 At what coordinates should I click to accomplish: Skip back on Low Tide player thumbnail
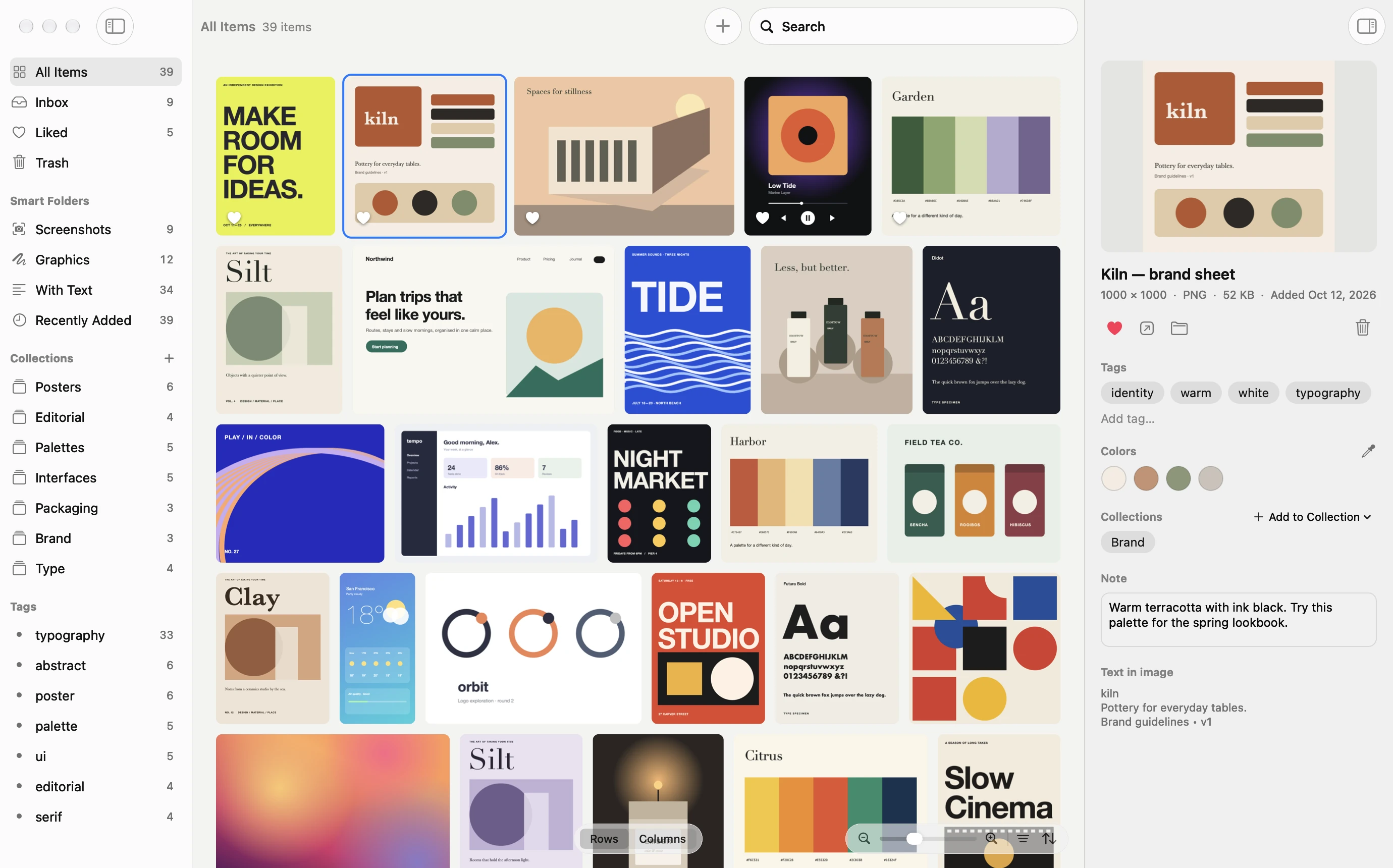[783, 218]
